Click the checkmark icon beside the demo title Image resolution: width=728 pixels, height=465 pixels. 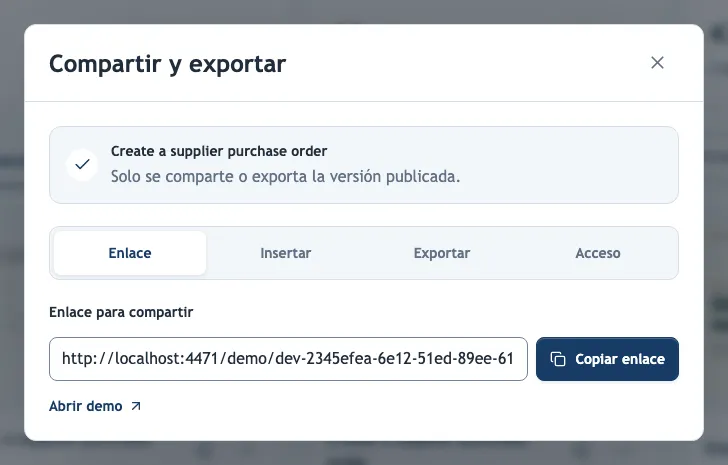click(x=82, y=164)
